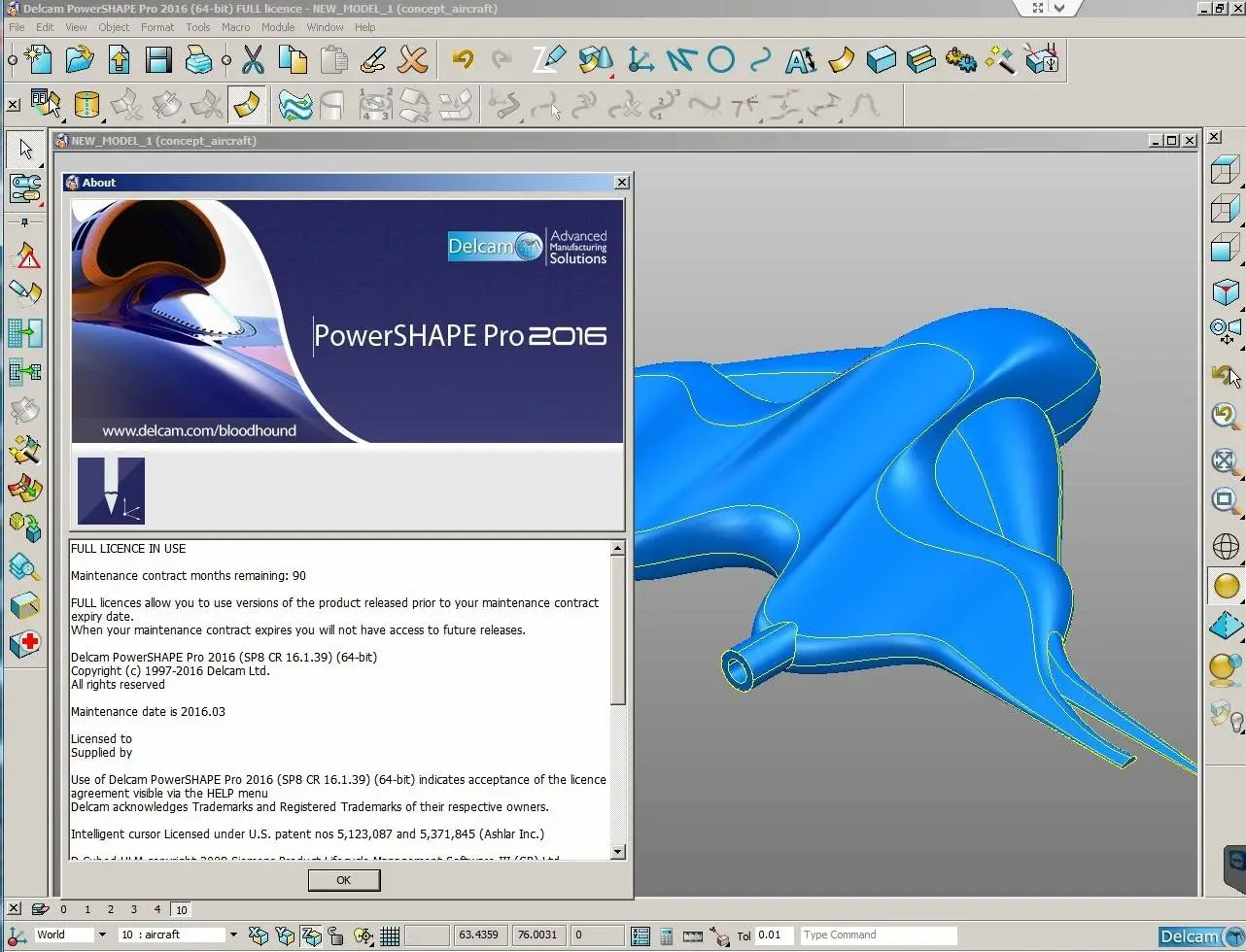Open the View menu
The height and width of the screenshot is (952, 1246).
pos(76,27)
